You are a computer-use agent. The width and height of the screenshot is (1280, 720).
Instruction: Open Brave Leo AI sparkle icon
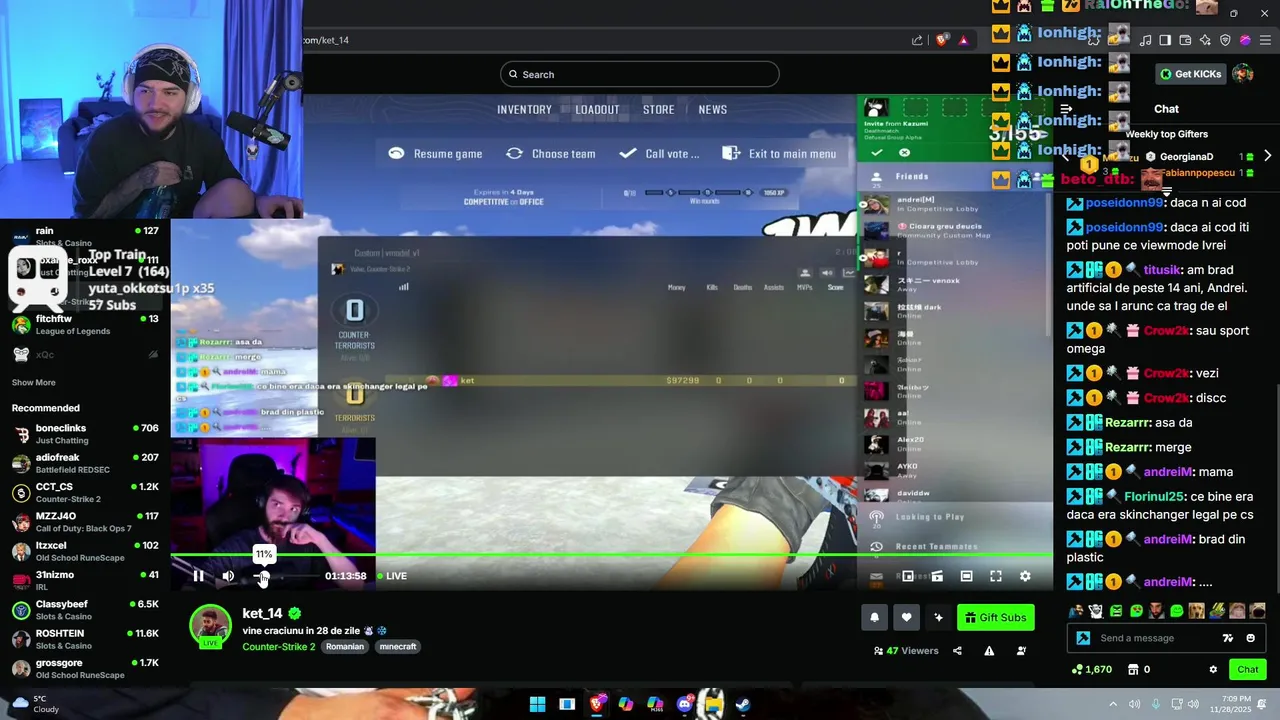tap(1205, 40)
